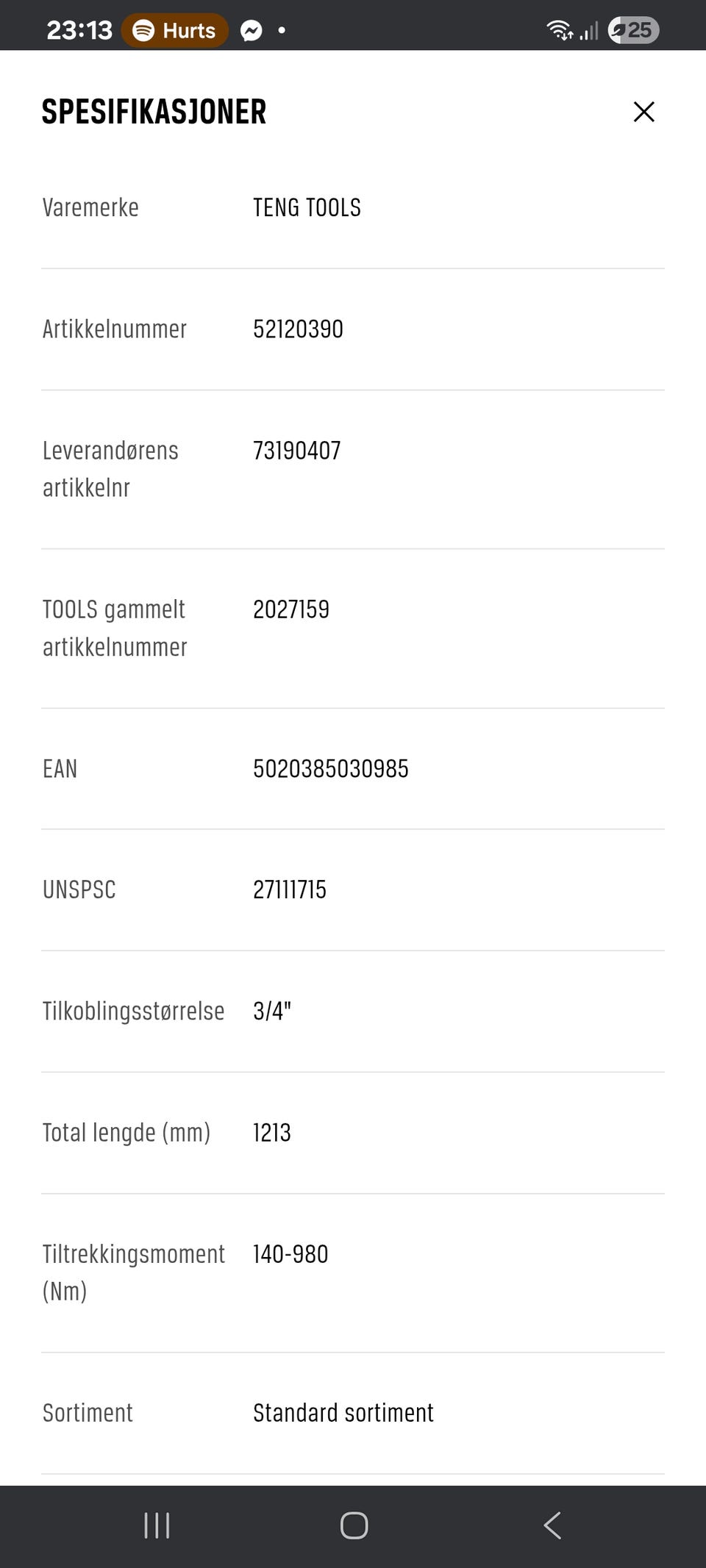Image resolution: width=706 pixels, height=1568 pixels.
Task: Select UNSPSC value 27111715
Action: click(x=290, y=890)
